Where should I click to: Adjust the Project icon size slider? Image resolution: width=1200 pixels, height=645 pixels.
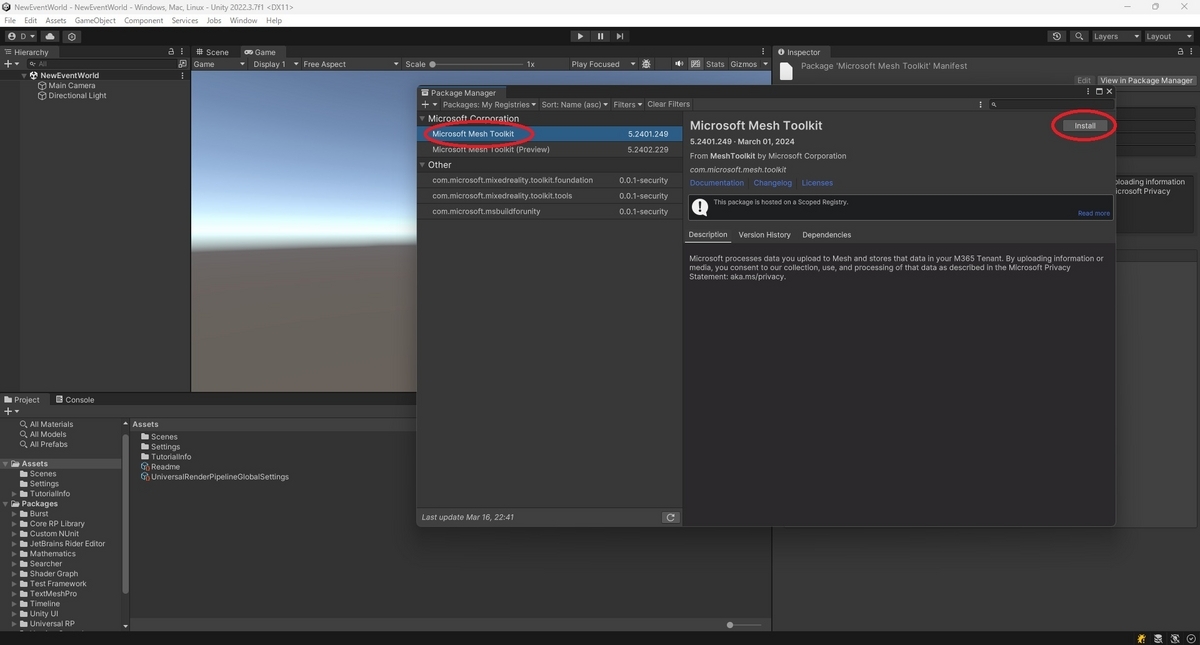(x=745, y=625)
